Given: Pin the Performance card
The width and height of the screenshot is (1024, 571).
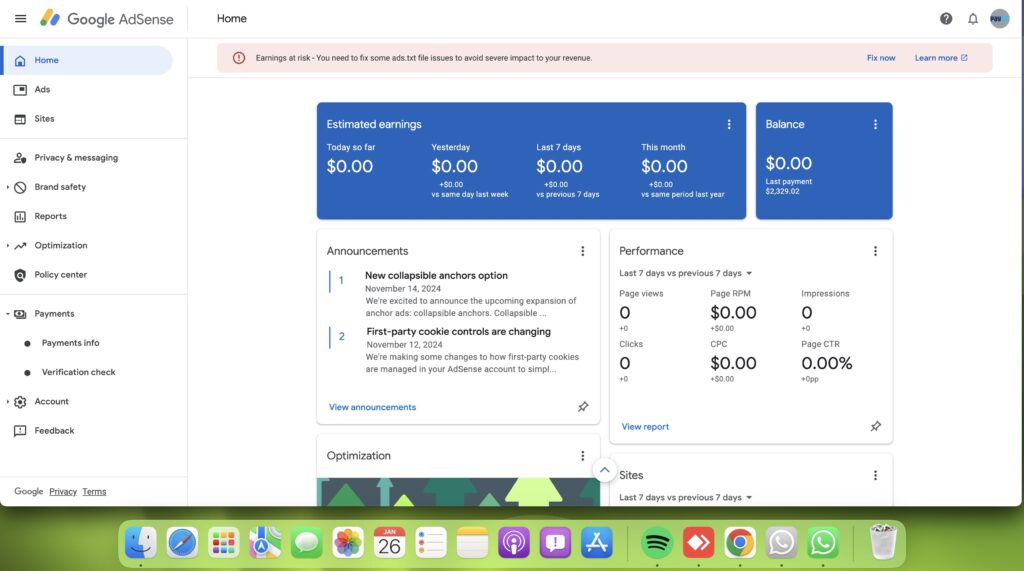Looking at the screenshot, I should 875,426.
